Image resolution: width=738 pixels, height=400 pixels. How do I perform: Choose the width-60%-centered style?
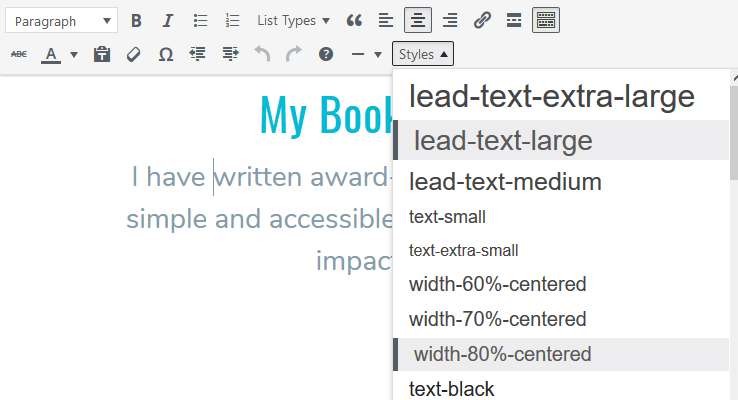pyautogui.click(x=561, y=284)
